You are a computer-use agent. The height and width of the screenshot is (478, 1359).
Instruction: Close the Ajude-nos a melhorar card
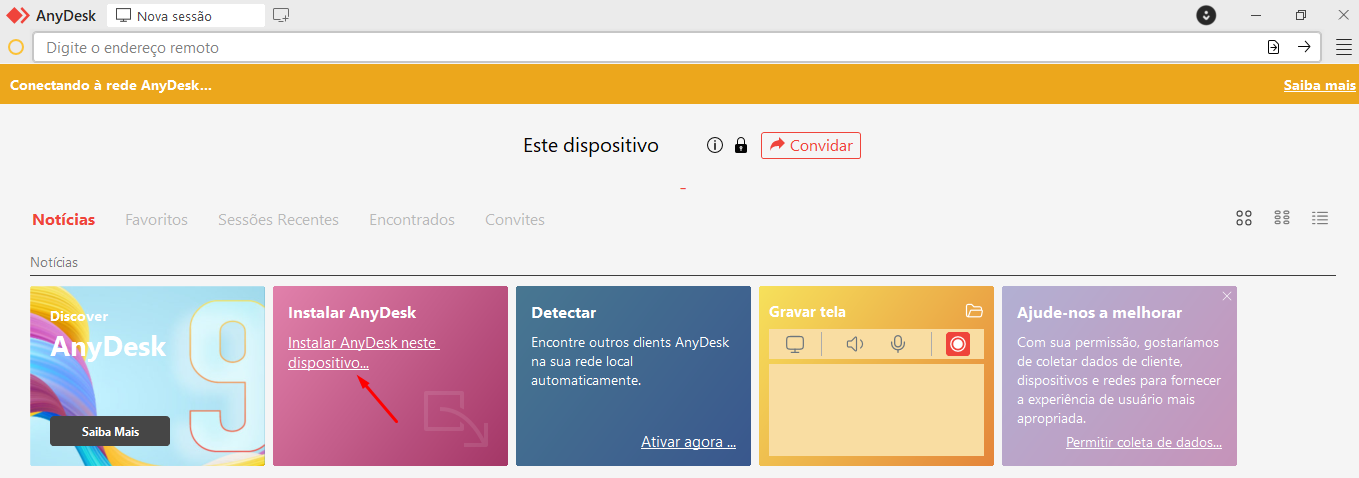1227,296
